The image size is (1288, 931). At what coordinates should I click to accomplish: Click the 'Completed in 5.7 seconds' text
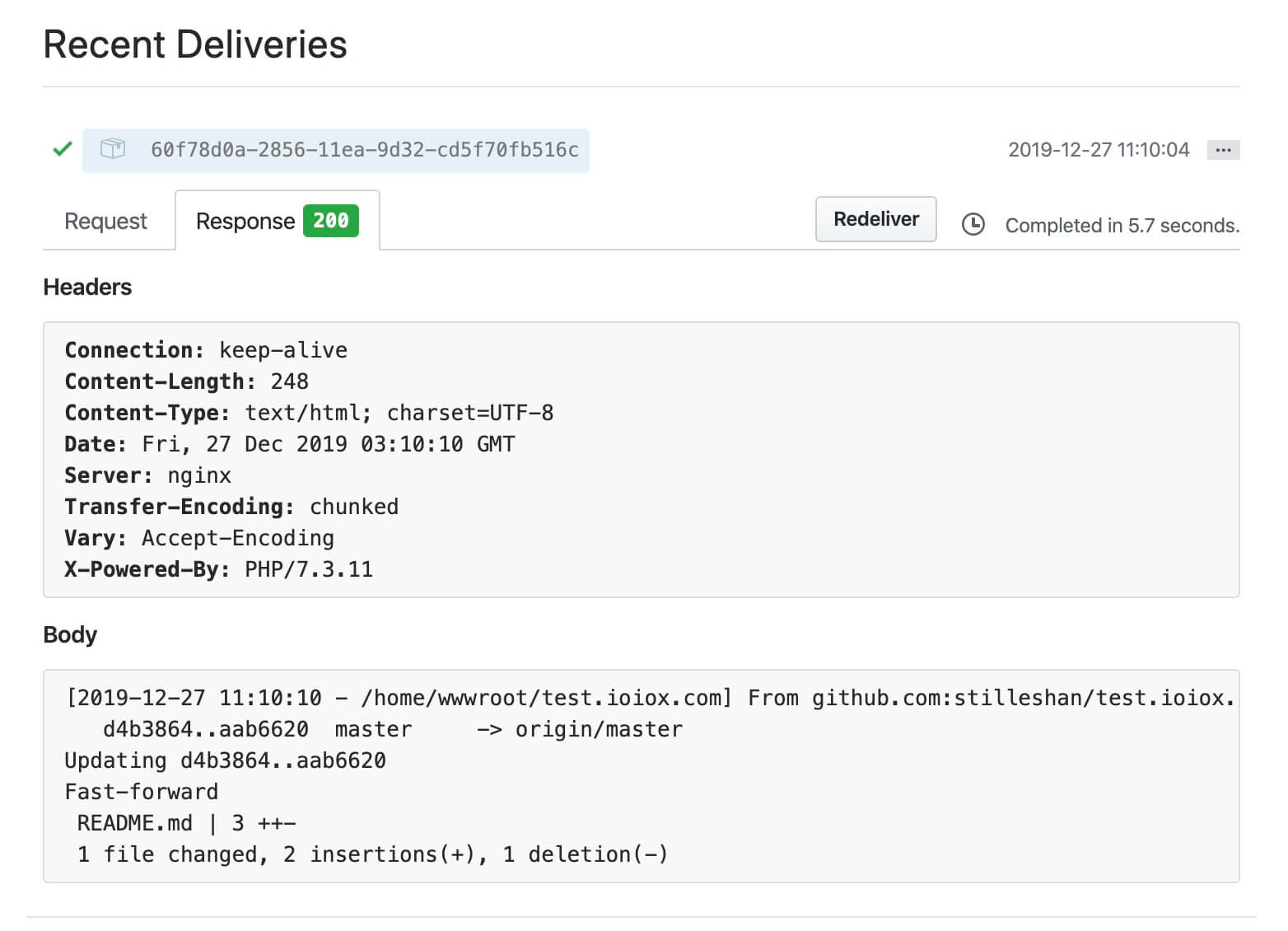coord(1122,226)
